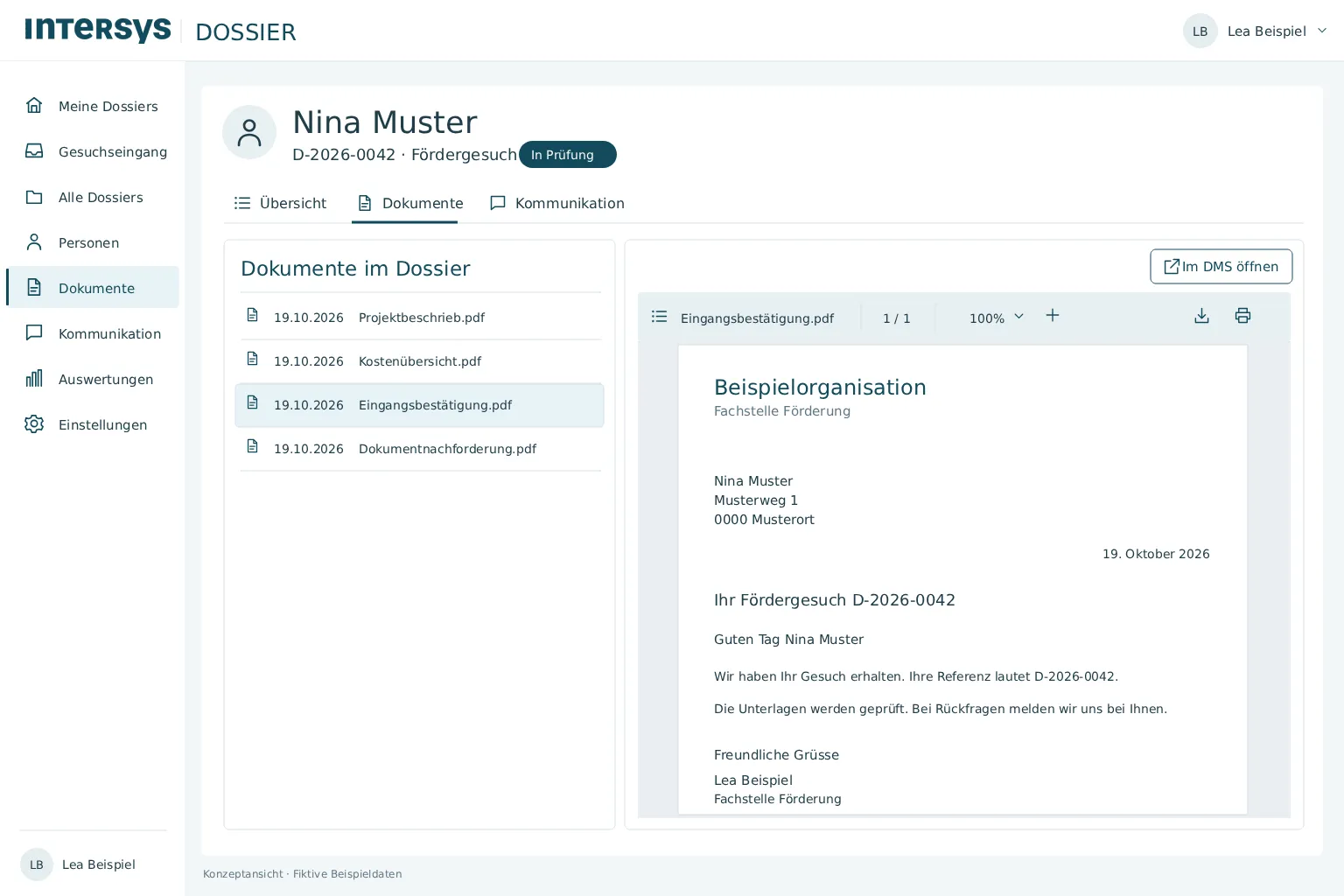Select Dokumente in the sidebar menu
The image size is (1344, 896).
pos(93,287)
